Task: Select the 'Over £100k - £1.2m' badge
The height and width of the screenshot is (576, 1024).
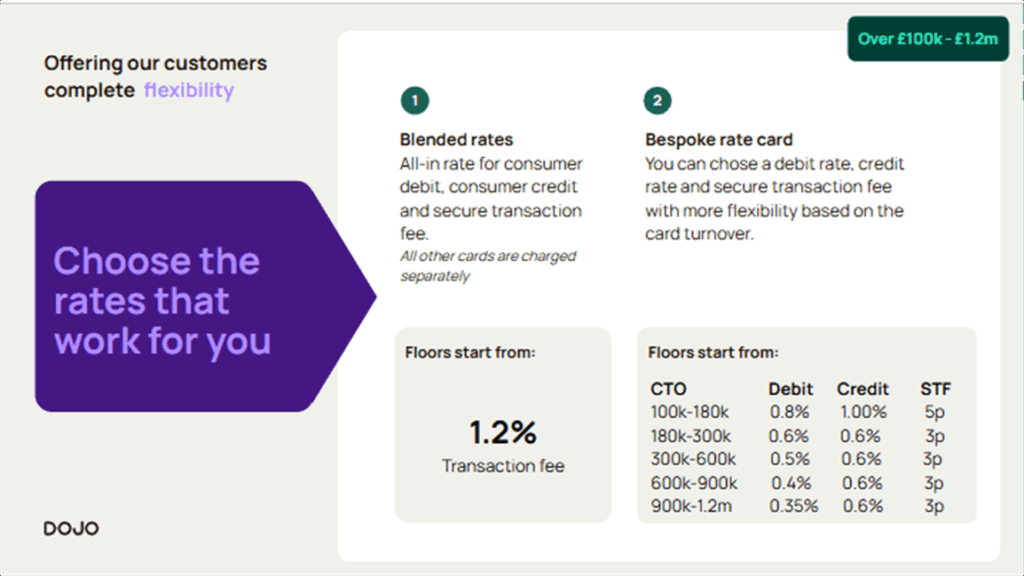Action: (x=928, y=39)
